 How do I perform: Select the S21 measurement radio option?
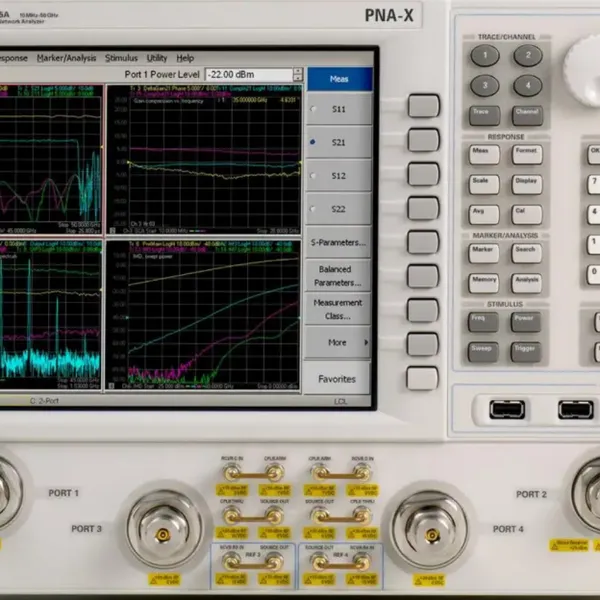tap(339, 142)
